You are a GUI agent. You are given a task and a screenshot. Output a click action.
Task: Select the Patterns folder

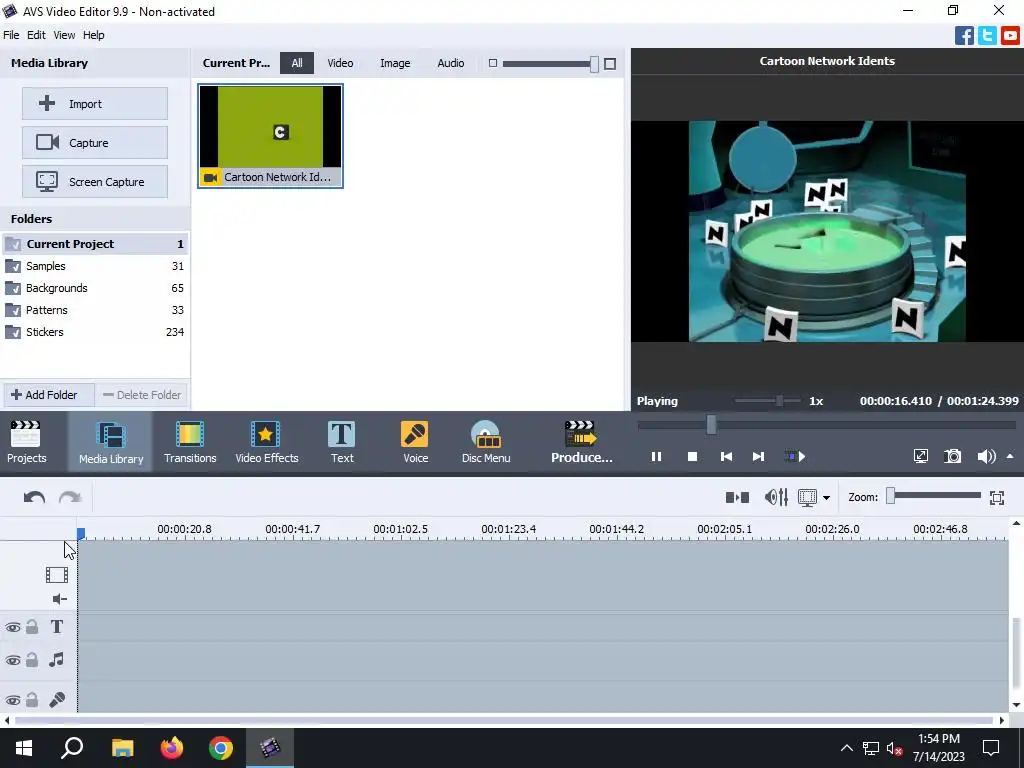pos(95,310)
